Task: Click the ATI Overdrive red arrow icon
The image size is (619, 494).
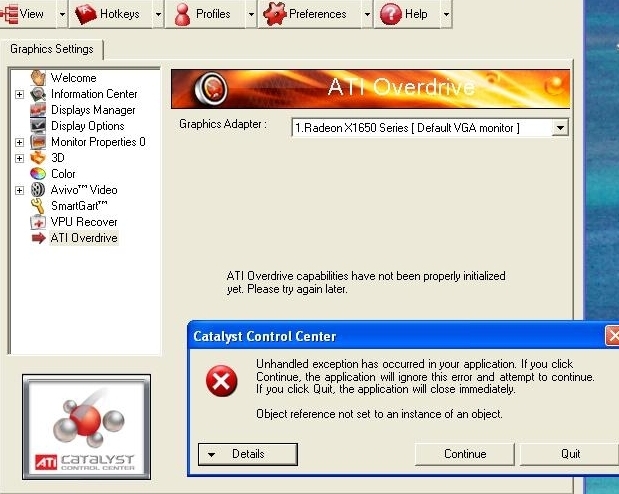Action: click(38, 238)
